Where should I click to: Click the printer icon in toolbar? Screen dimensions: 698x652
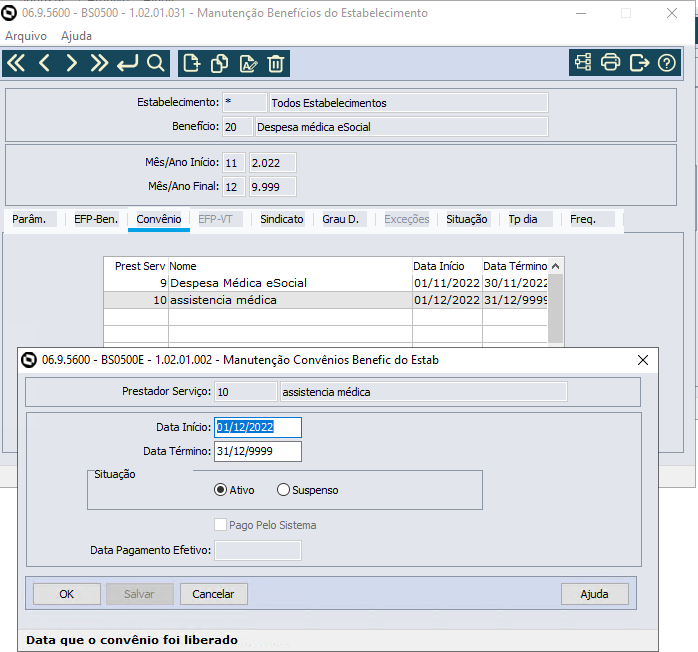(611, 63)
